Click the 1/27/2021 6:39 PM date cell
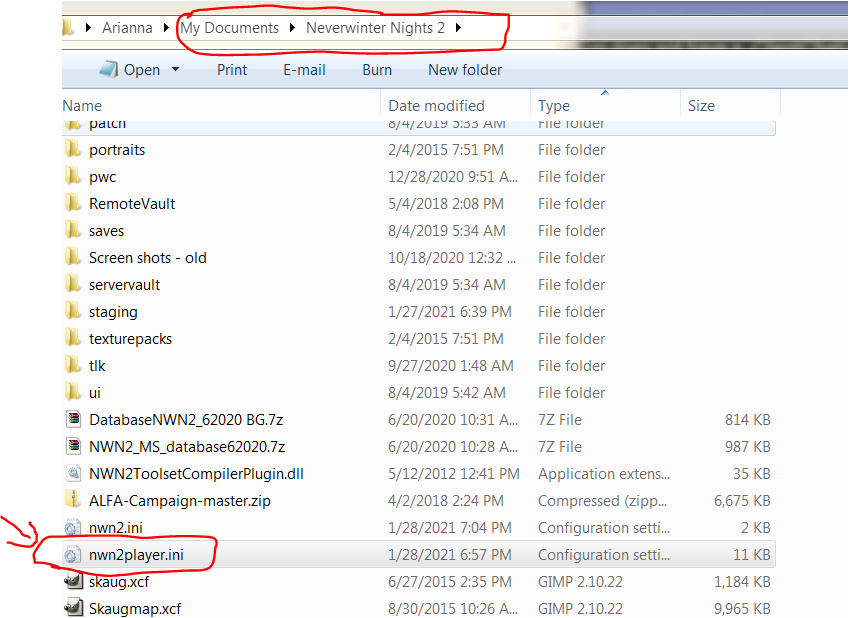The image size is (849, 618). (x=449, y=312)
